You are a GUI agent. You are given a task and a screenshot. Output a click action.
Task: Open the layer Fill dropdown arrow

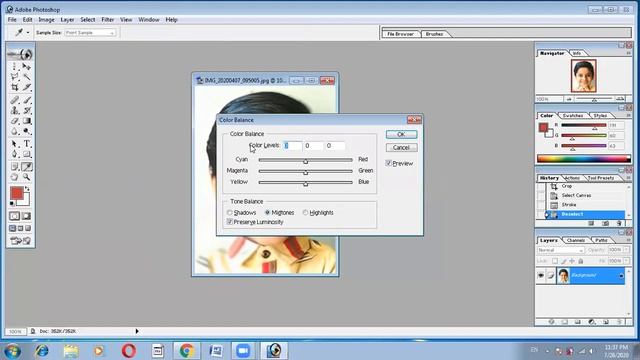(x=627, y=261)
